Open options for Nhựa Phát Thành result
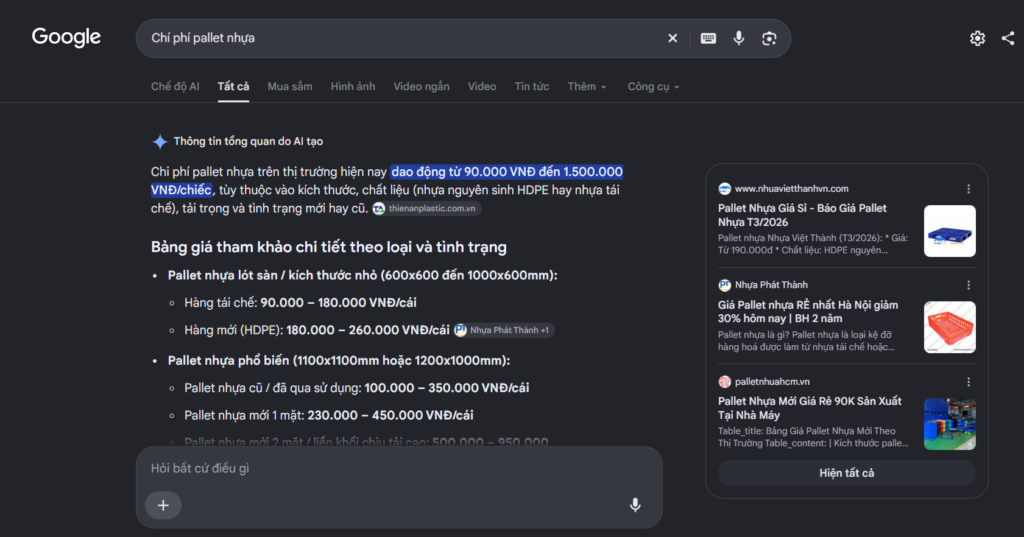Image resolution: width=1024 pixels, height=537 pixels. coord(968,285)
